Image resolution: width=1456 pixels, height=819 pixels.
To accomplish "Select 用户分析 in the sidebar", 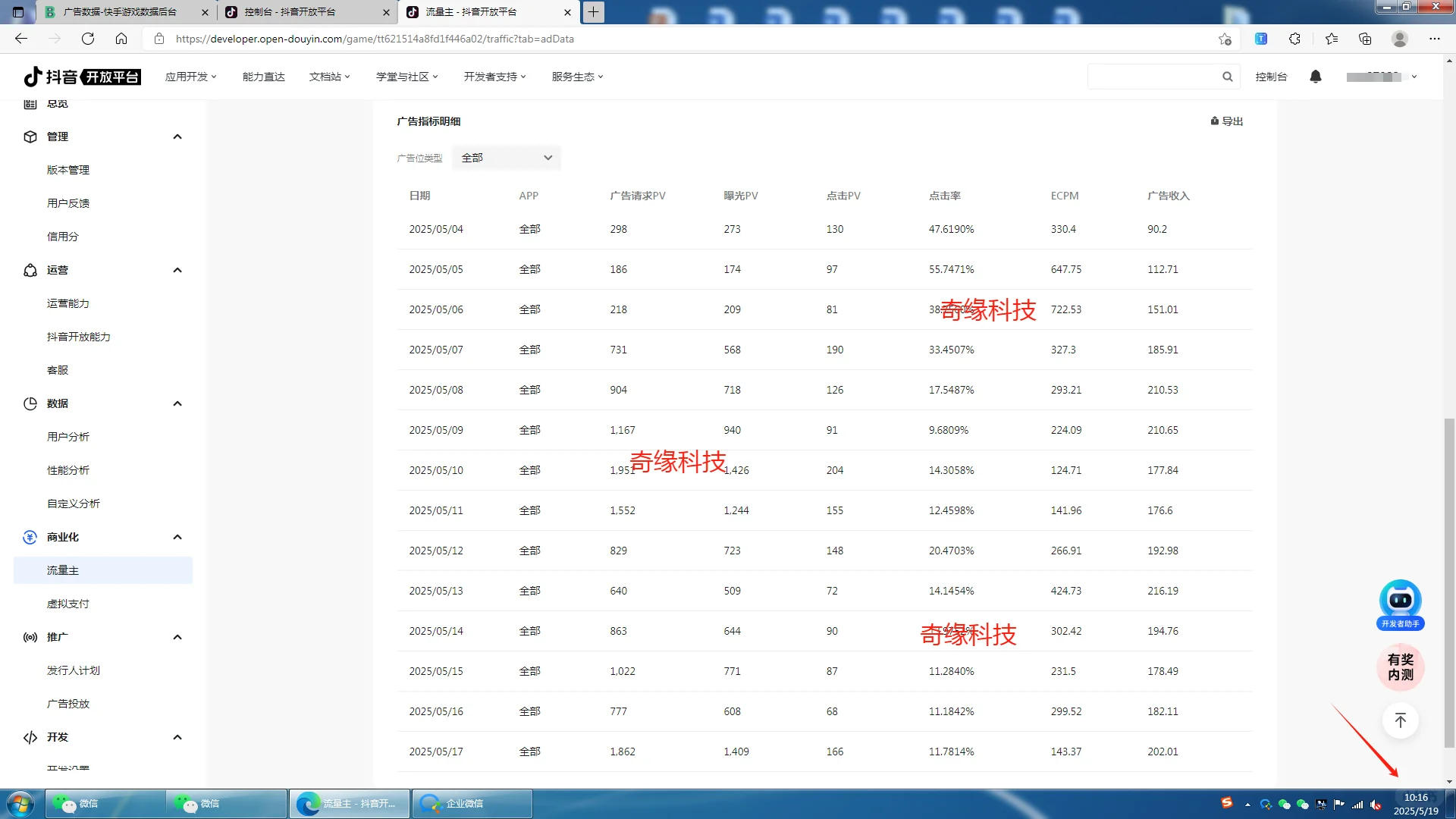I will [x=68, y=437].
